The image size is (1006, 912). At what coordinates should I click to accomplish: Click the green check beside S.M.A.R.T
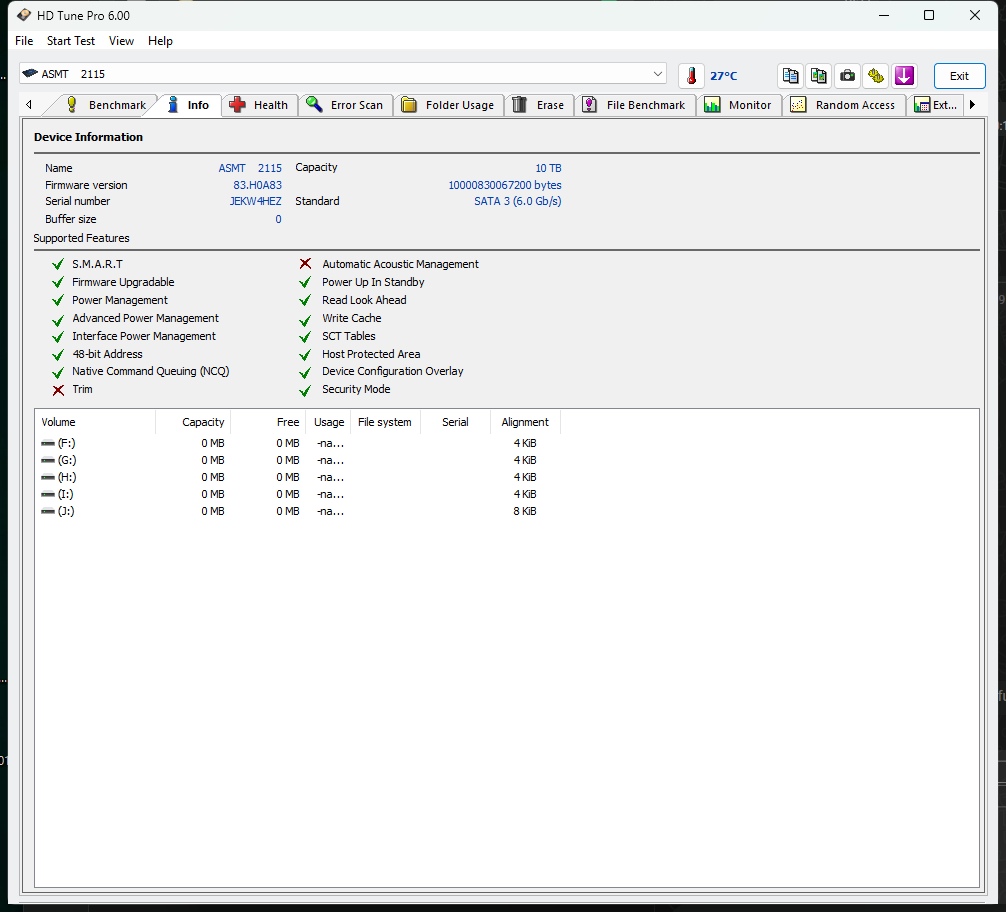(x=58, y=264)
